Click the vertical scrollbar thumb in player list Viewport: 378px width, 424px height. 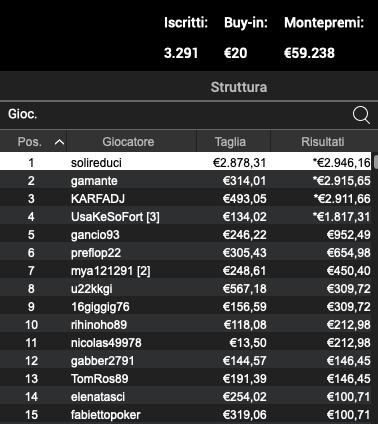click(x=376, y=162)
